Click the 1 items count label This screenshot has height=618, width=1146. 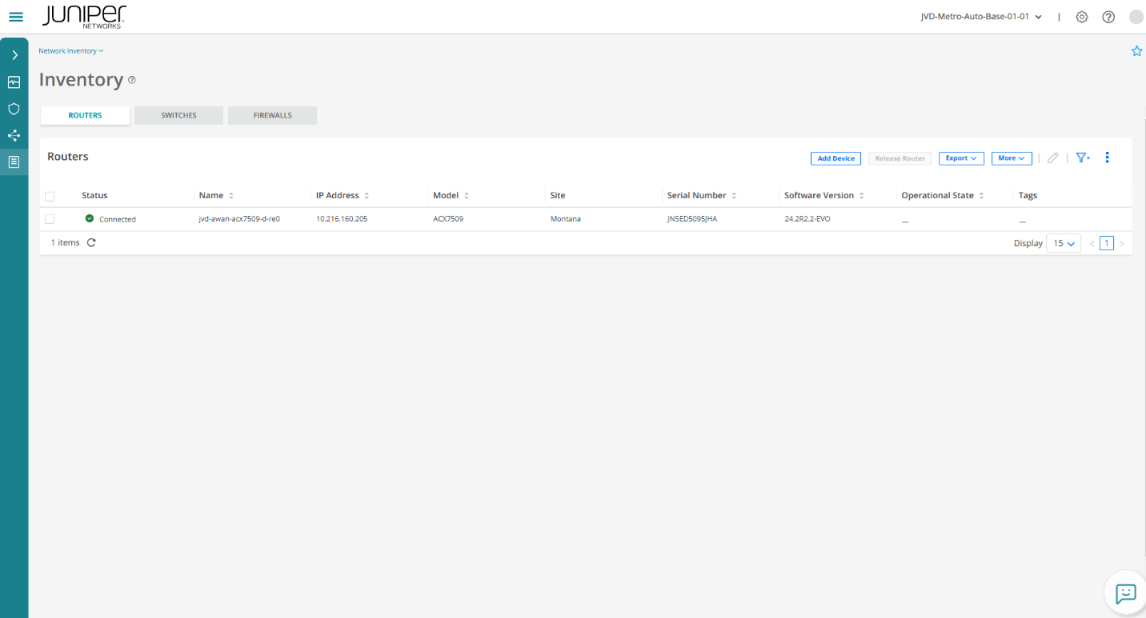(x=65, y=243)
